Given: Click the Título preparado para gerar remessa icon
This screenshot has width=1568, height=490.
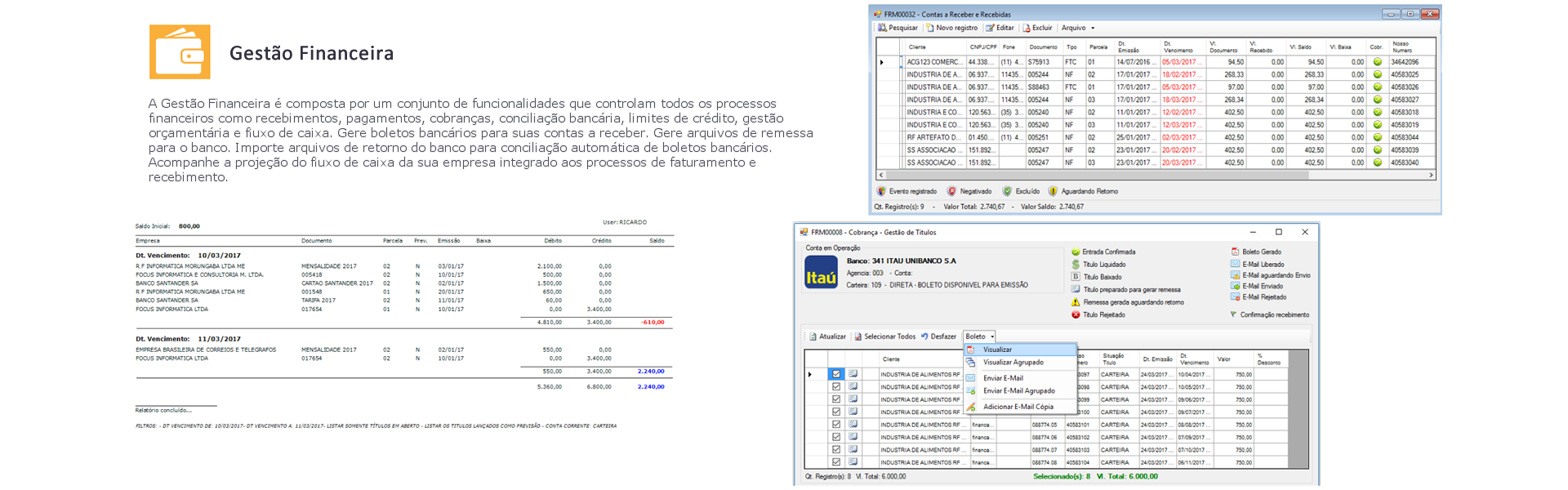Looking at the screenshot, I should click(1076, 289).
